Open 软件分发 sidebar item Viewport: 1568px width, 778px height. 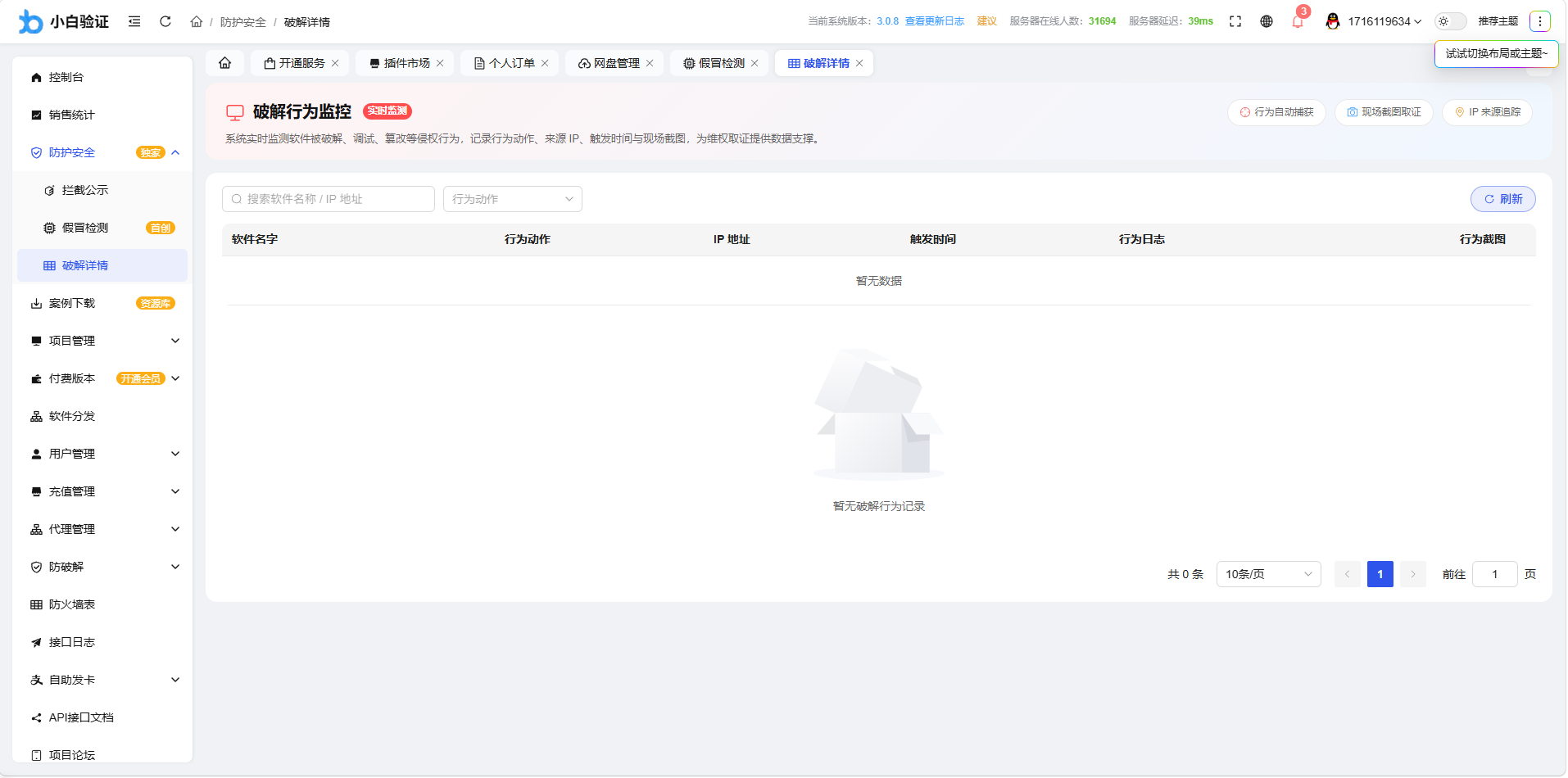(x=102, y=416)
